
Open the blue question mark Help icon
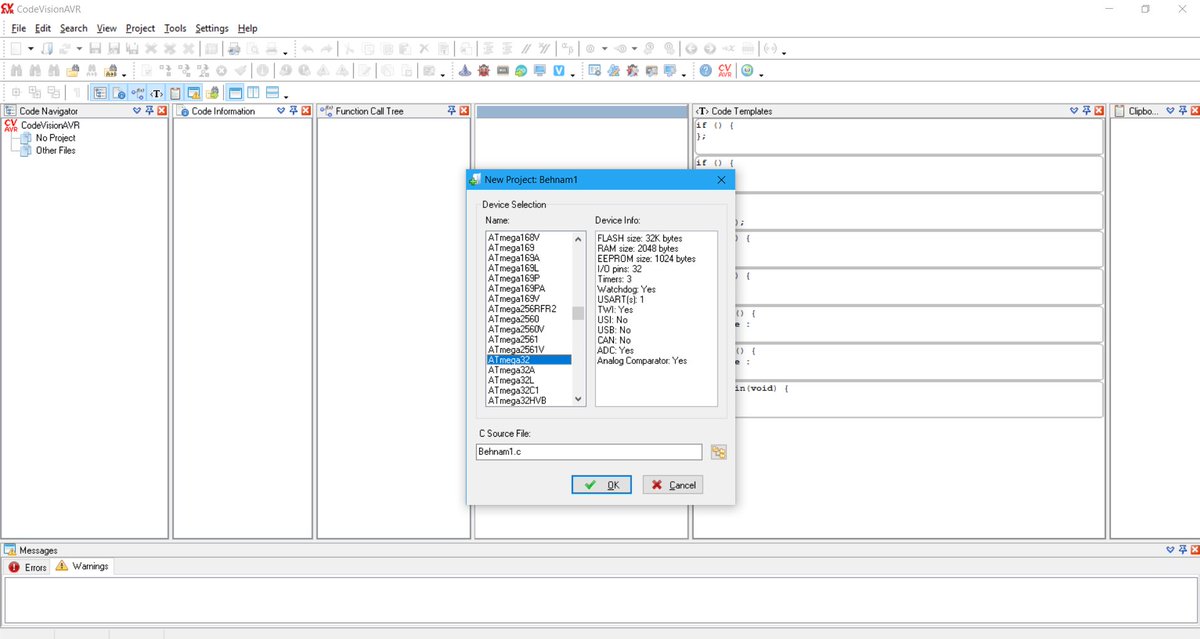[x=706, y=71]
